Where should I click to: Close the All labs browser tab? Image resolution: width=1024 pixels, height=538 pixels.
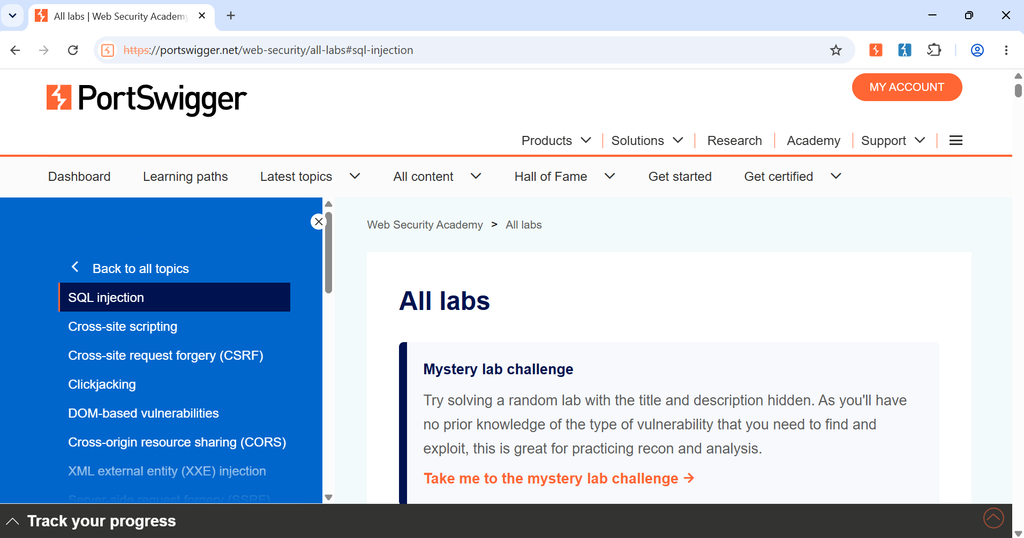(202, 16)
